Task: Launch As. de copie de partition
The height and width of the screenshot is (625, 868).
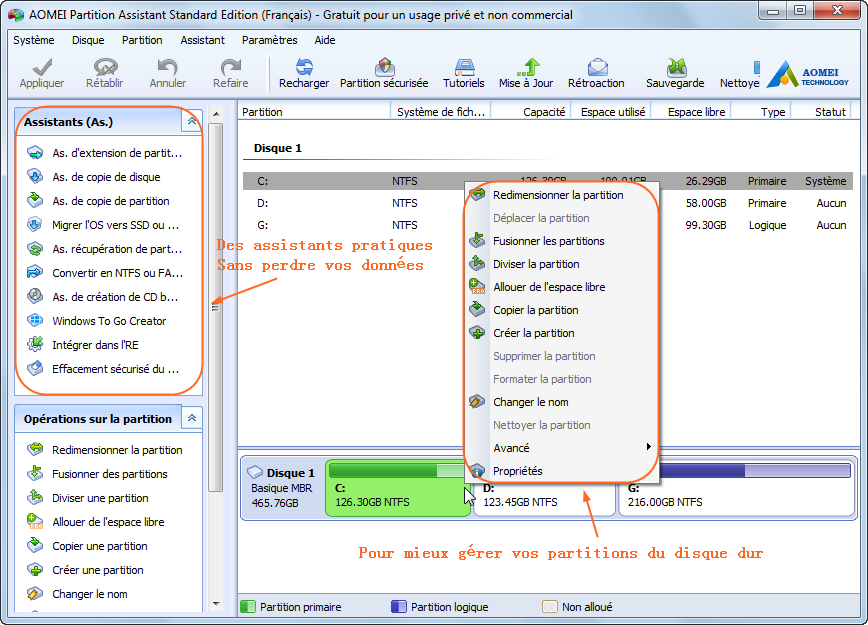Action: click(x=98, y=201)
